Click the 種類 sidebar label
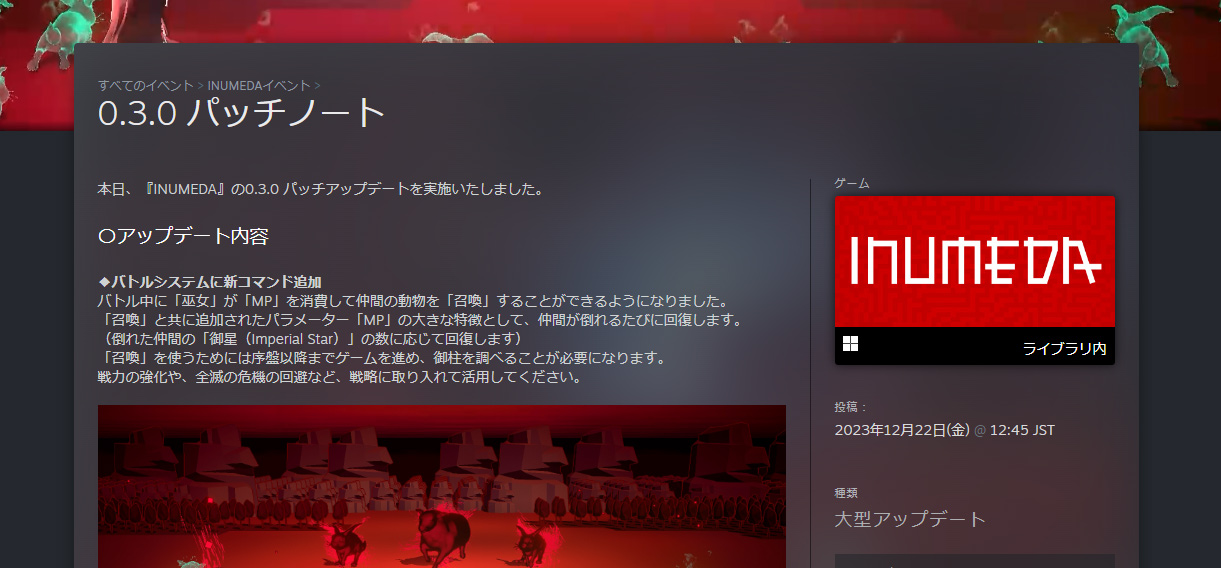 click(846, 493)
